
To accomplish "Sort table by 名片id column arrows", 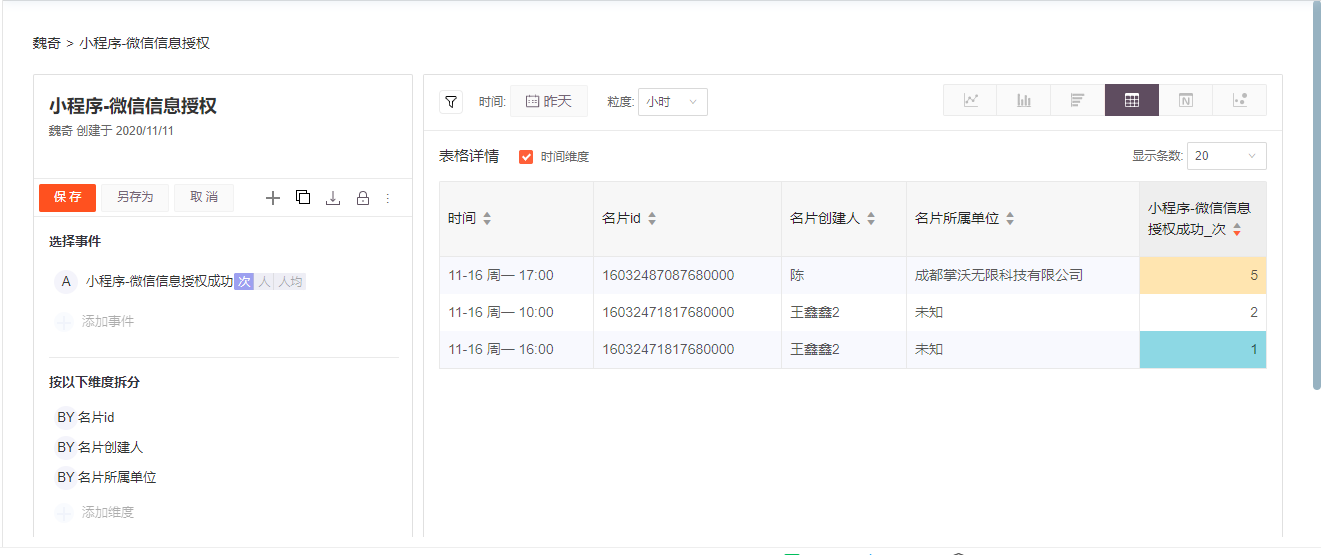I will point(652,219).
